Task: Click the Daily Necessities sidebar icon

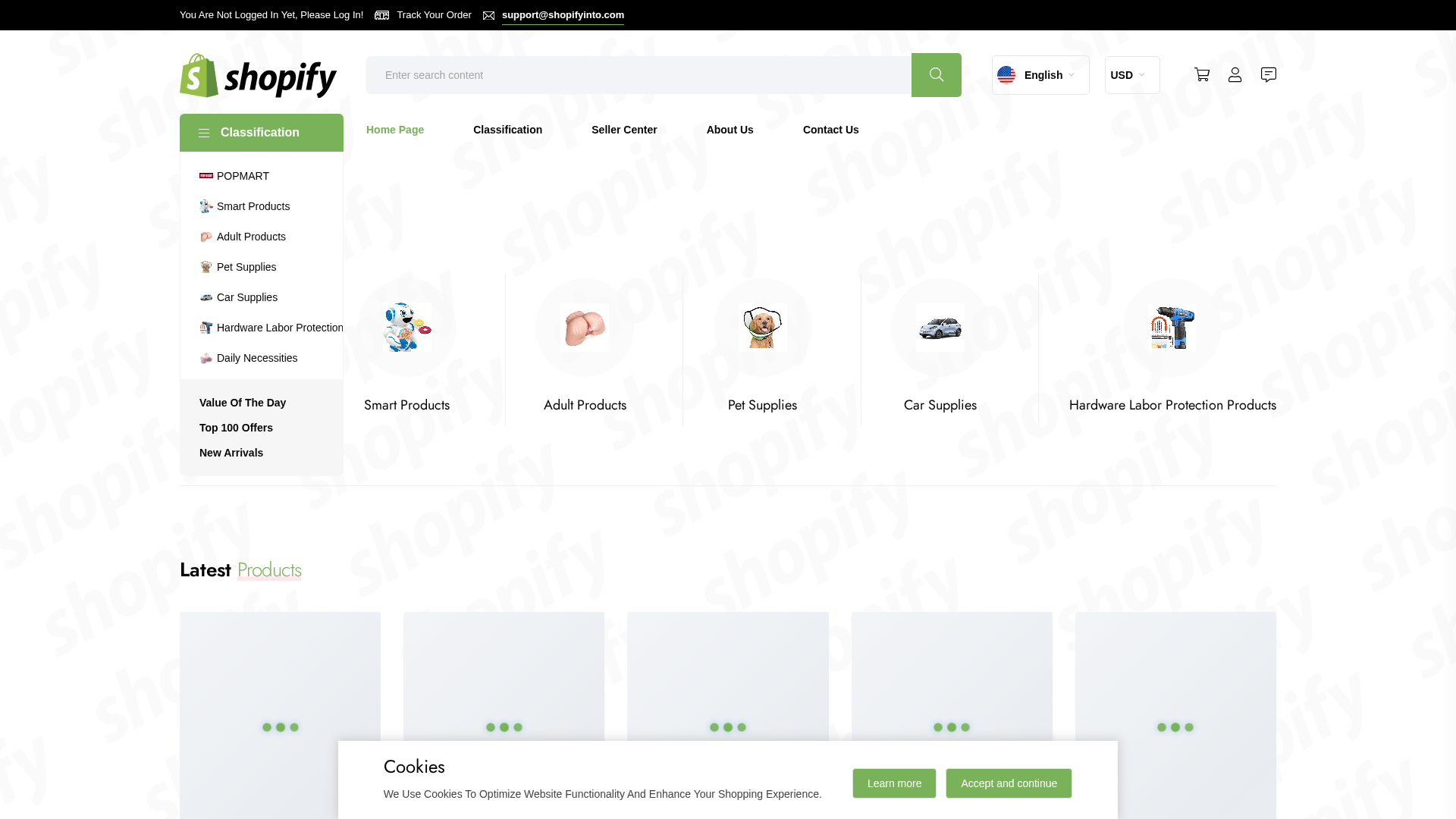Action: pyautogui.click(x=206, y=358)
